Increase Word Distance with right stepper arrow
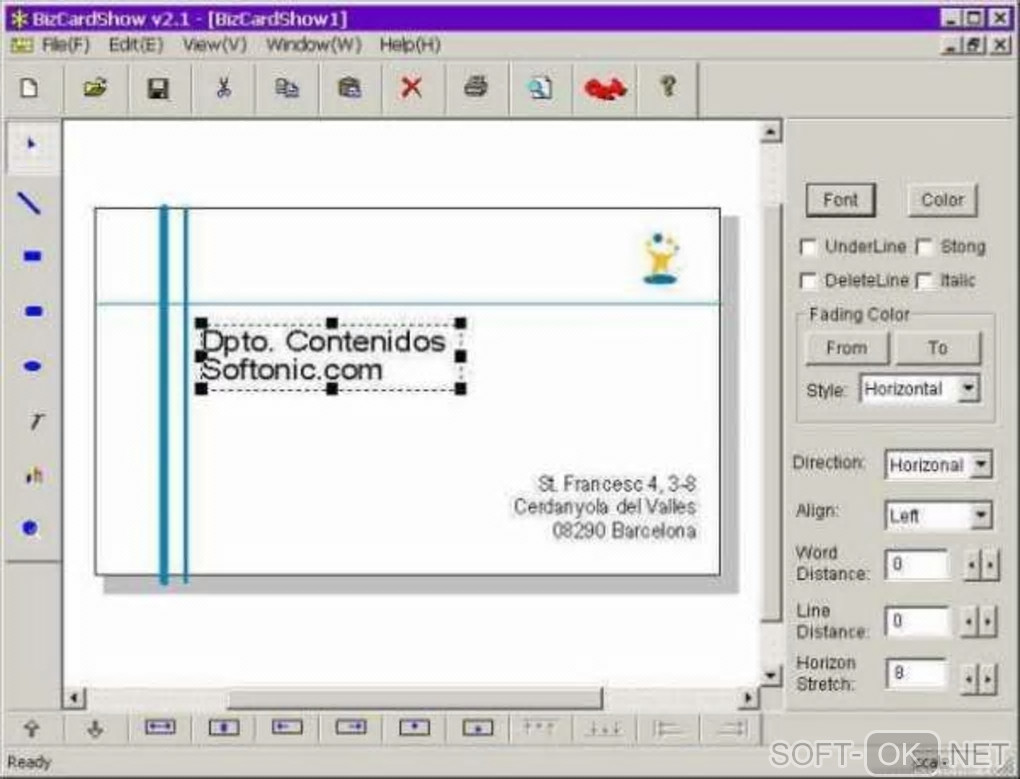 (989, 565)
